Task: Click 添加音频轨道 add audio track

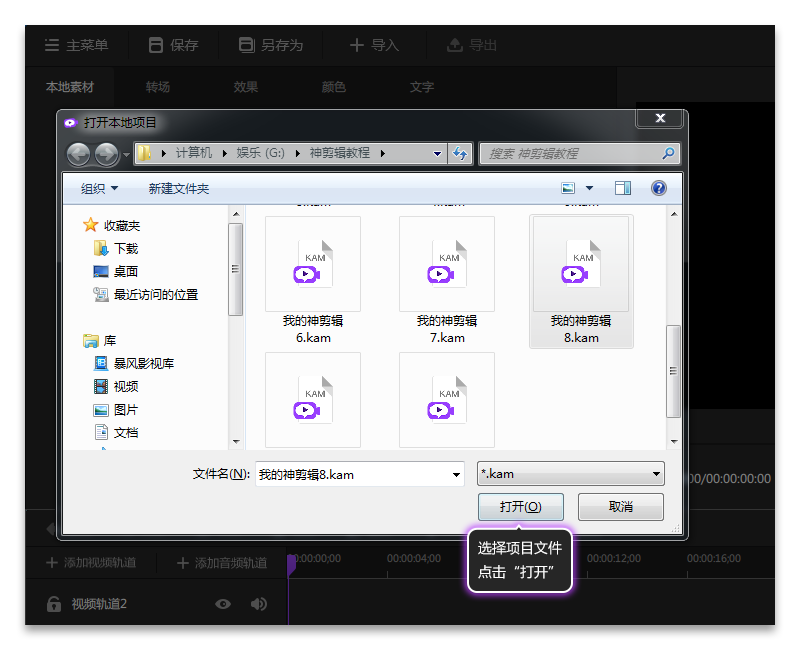Action: click(222, 563)
